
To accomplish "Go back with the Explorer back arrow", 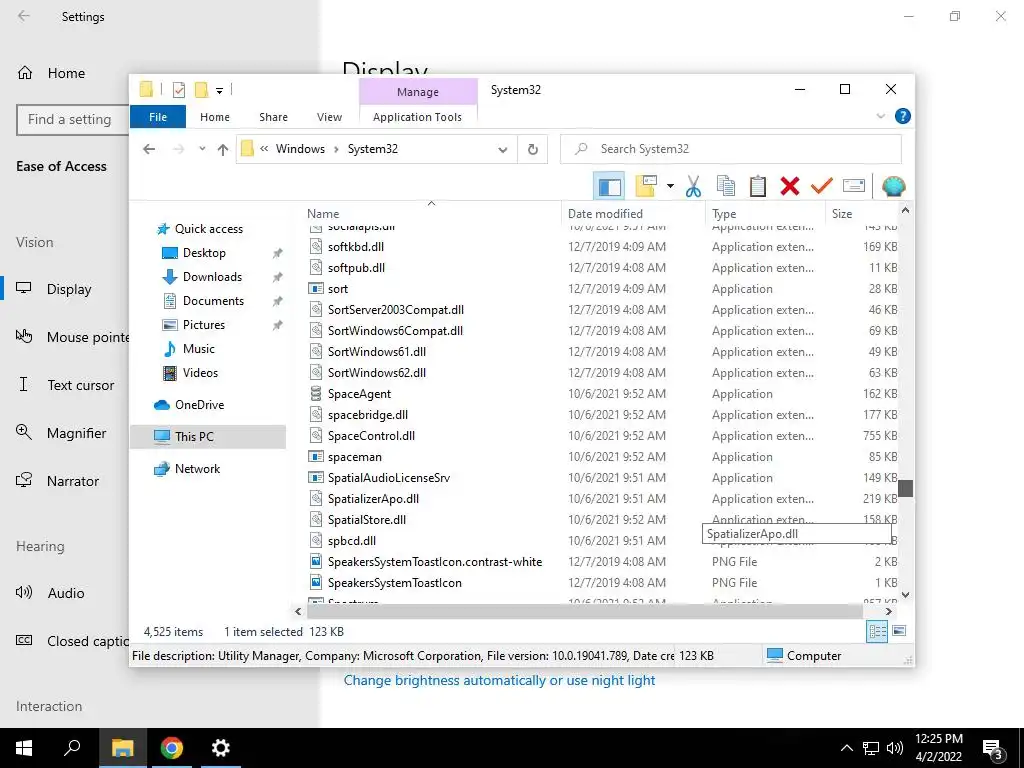I will [149, 150].
